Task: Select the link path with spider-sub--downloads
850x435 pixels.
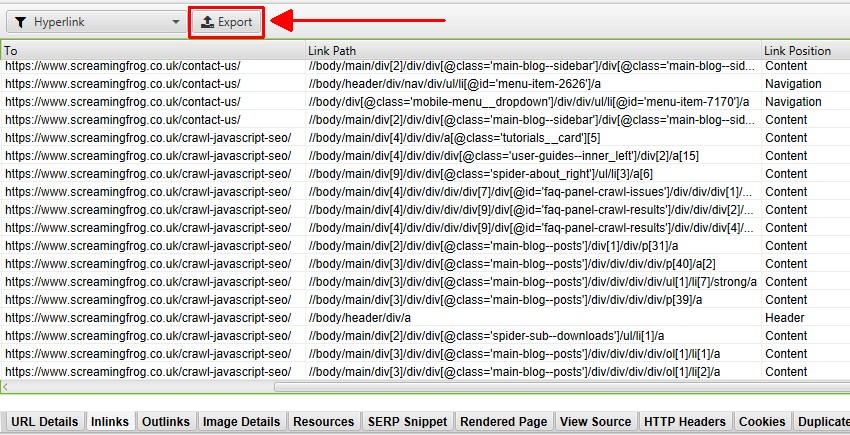Action: coord(486,336)
